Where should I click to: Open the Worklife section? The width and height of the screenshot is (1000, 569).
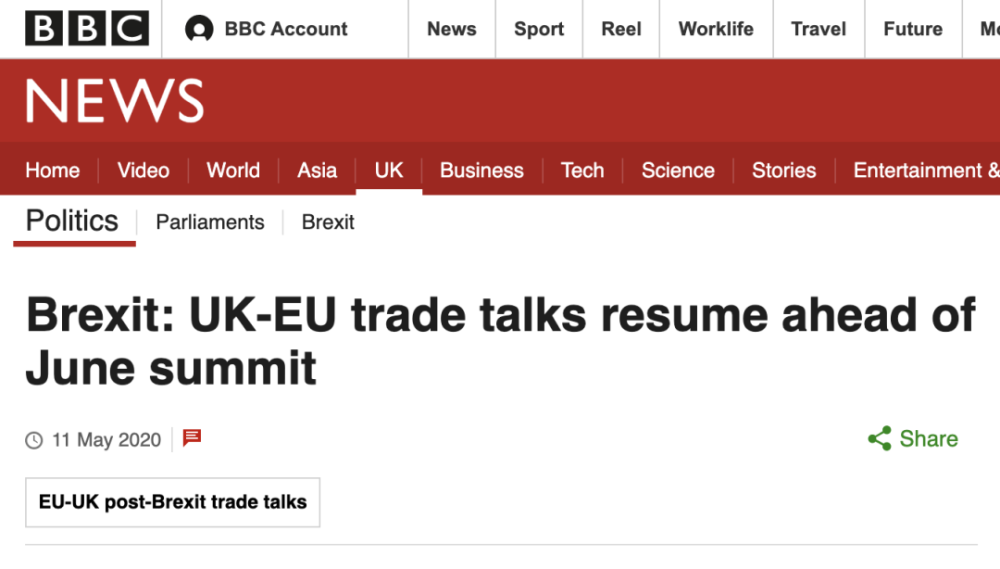(x=716, y=29)
